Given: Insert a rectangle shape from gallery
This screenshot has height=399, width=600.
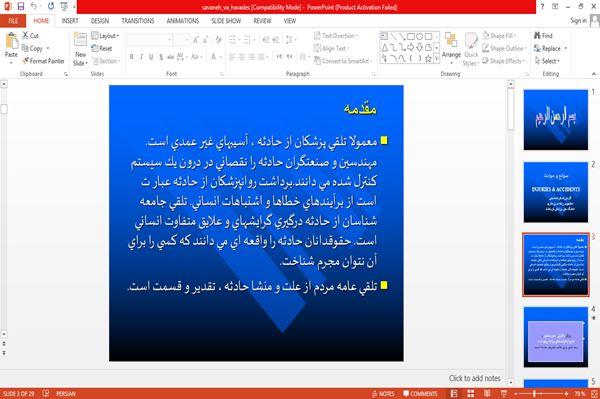Looking at the screenshot, I should pyautogui.click(x=411, y=37).
